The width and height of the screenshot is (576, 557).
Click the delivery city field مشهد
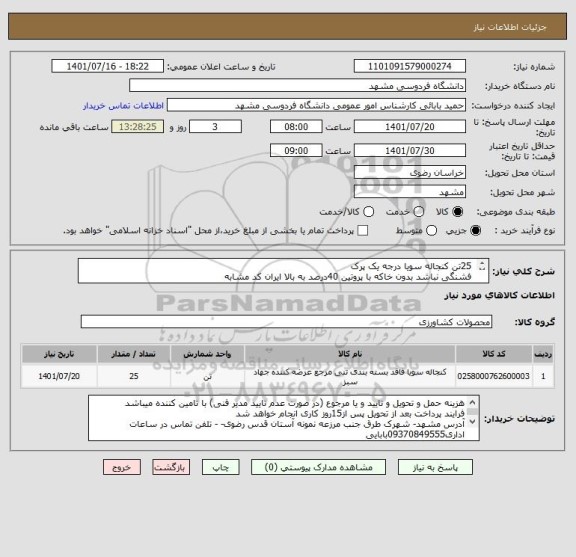tap(410, 192)
